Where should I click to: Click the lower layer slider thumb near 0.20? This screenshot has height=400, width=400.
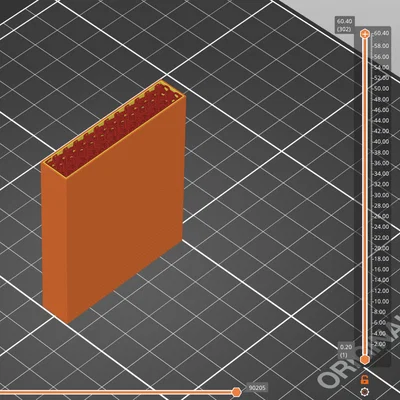[x=365, y=359]
